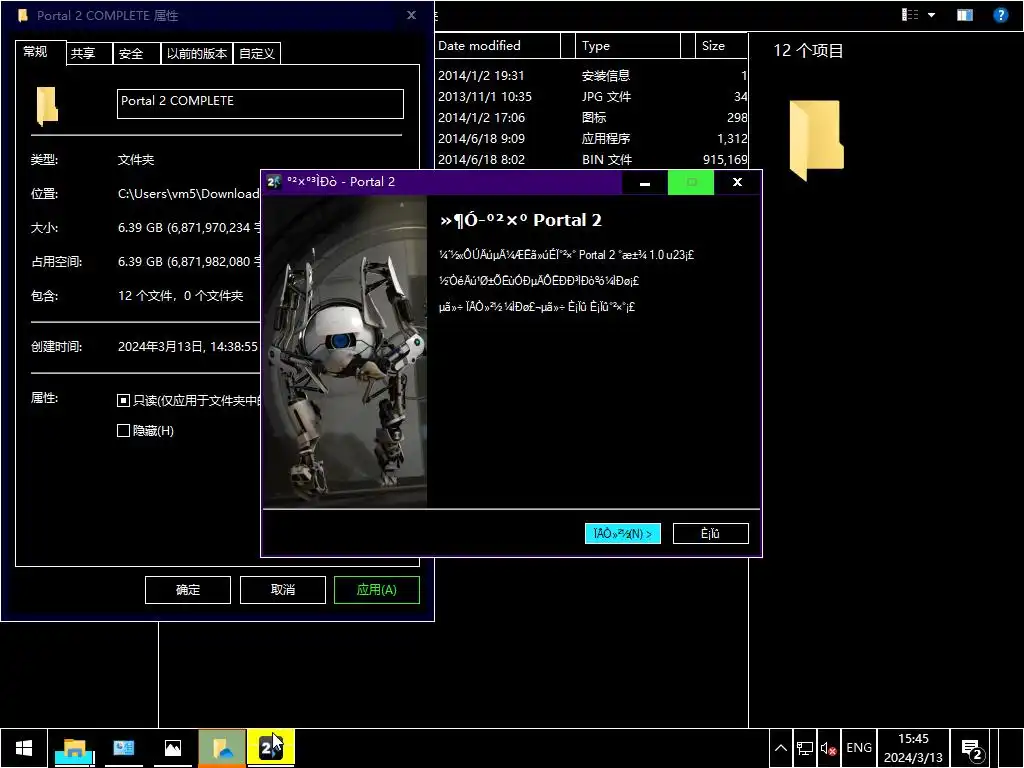Click the muted volume tray icon

(x=829, y=748)
